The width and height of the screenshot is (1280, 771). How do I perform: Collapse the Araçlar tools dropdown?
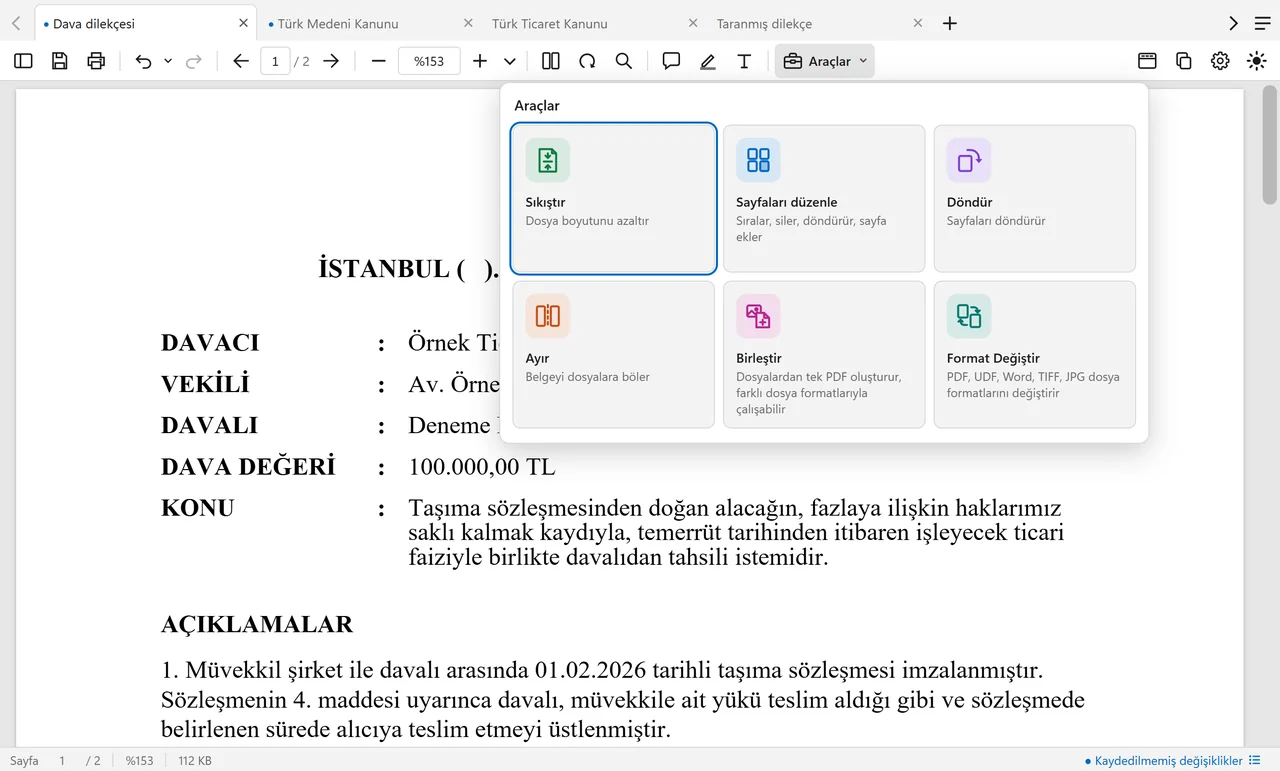coord(825,61)
